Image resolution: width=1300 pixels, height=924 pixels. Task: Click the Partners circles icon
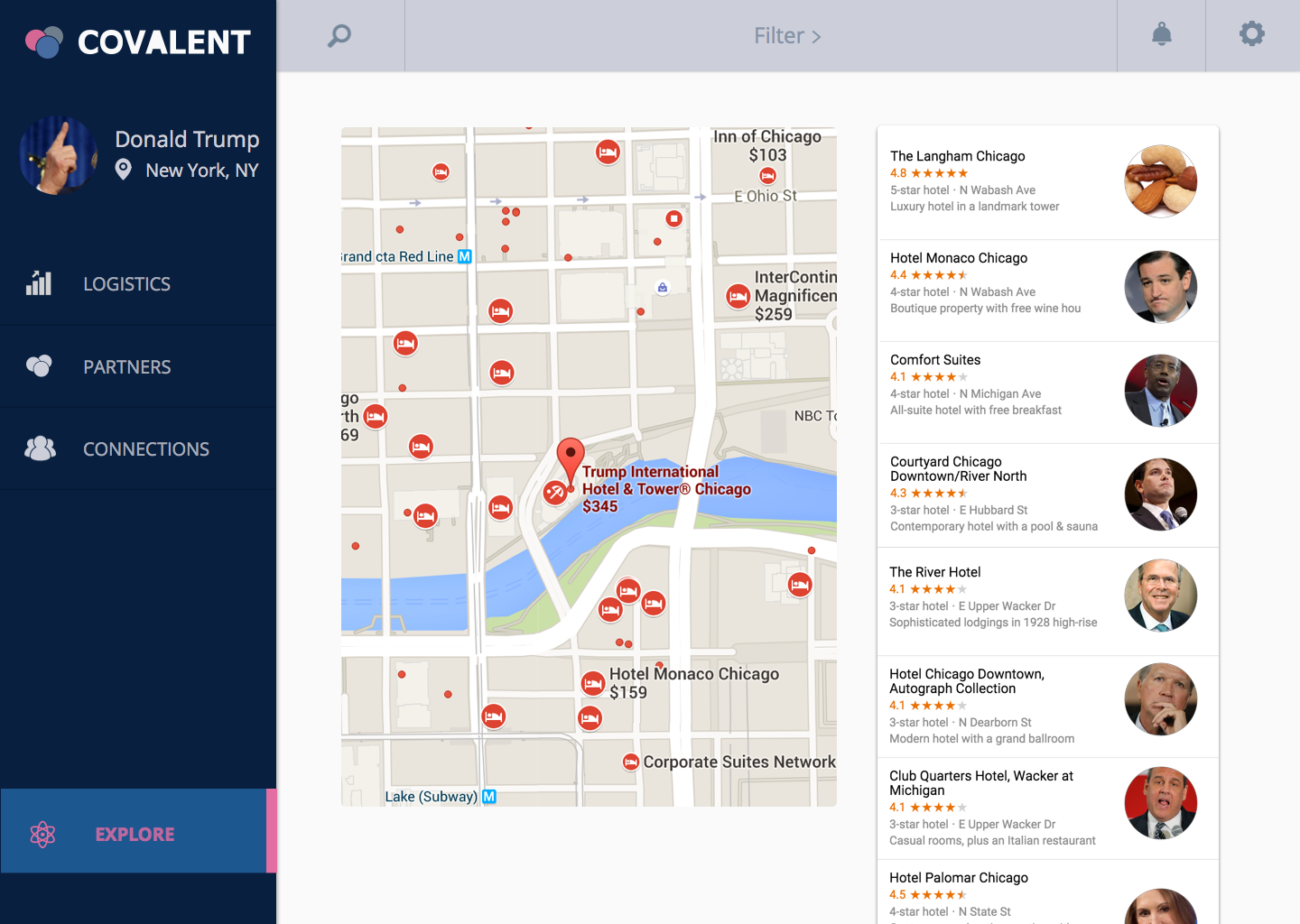tap(39, 365)
